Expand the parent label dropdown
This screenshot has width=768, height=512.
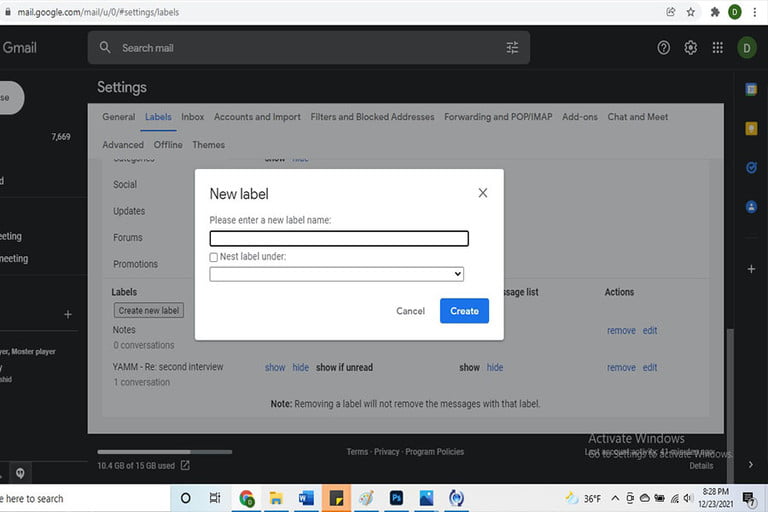pos(337,274)
